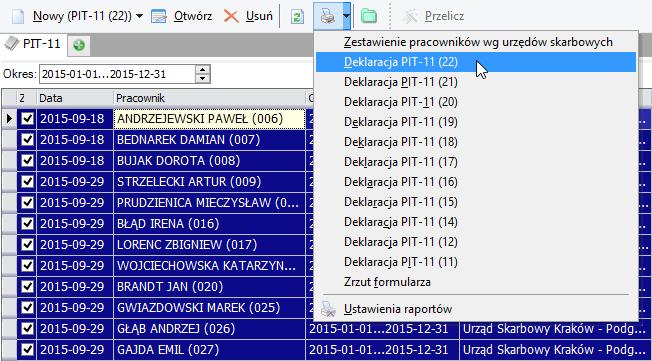Sort by the Data column header
The height and width of the screenshot is (361, 652).
click(74, 98)
